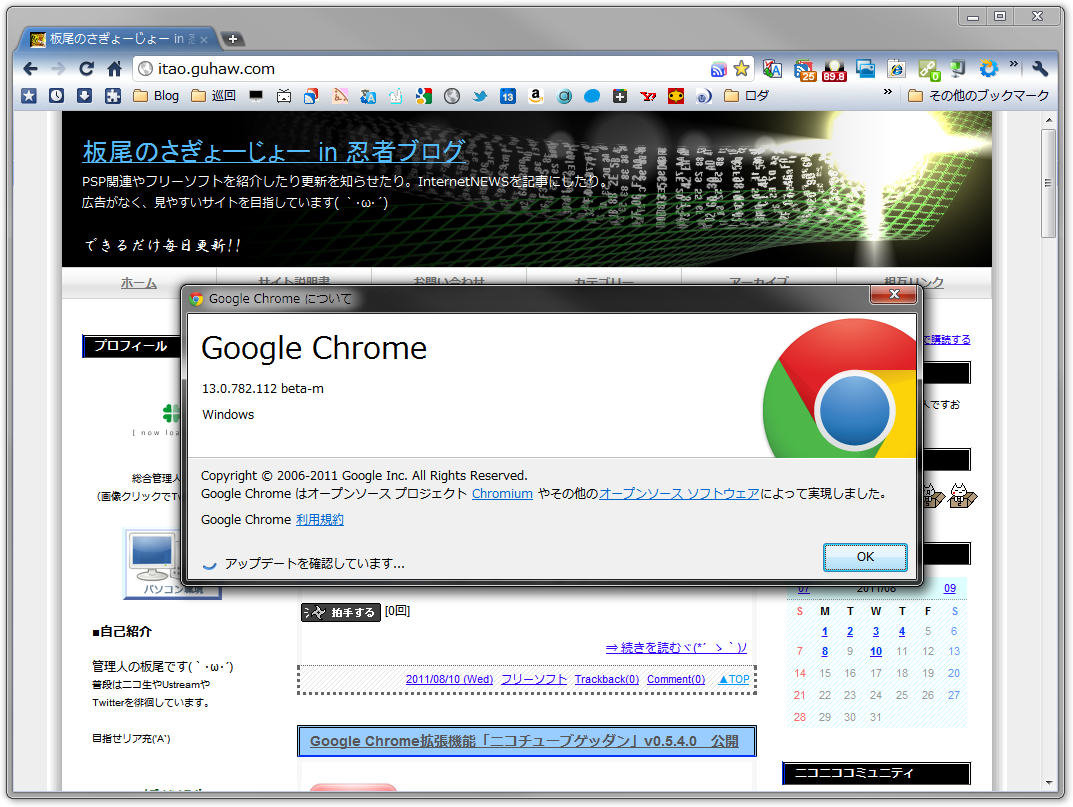Click the forward navigation arrow
The width and height of the screenshot is (1073, 807).
(58, 68)
